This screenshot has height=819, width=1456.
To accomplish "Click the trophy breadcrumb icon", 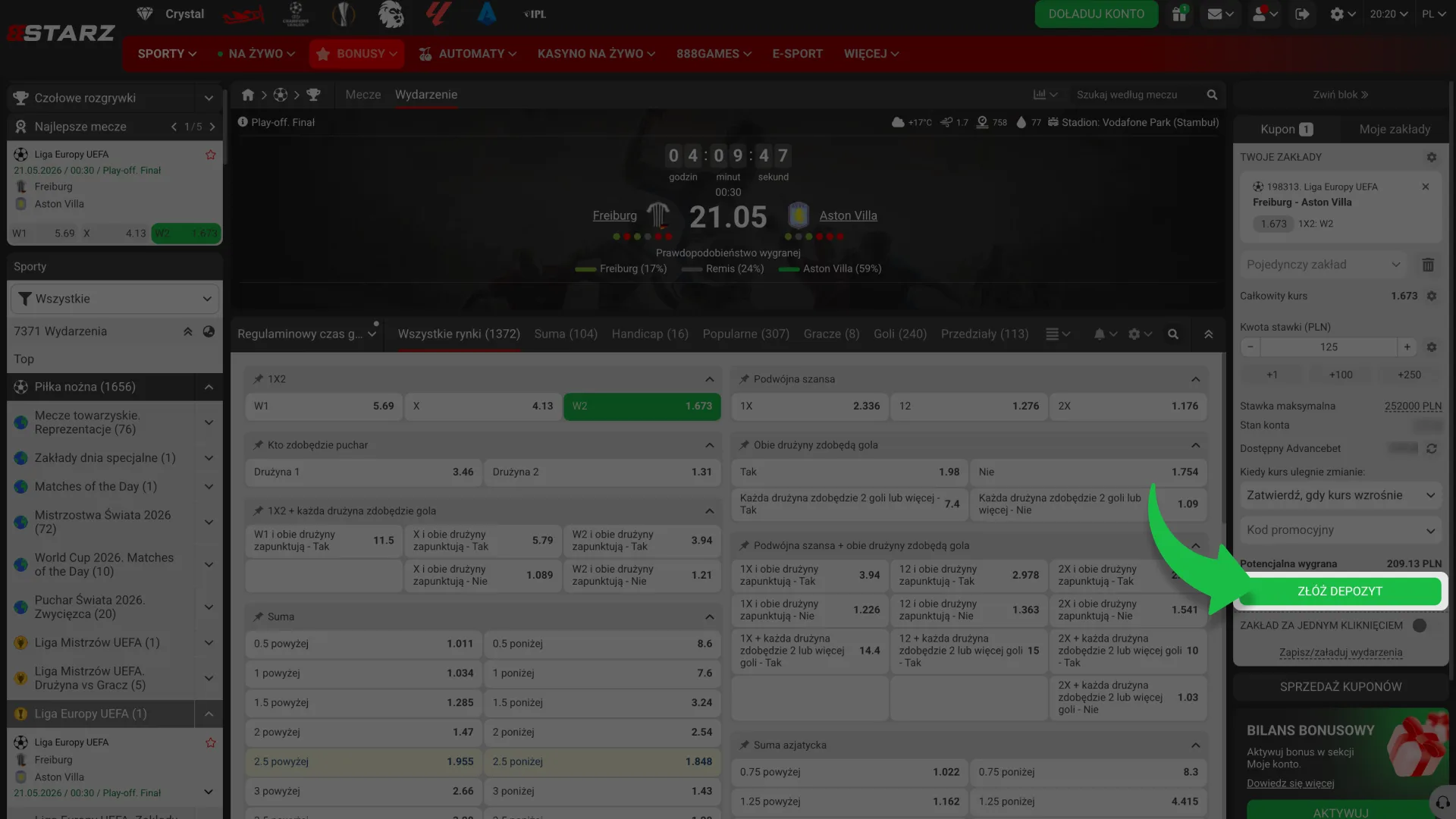I will [313, 95].
